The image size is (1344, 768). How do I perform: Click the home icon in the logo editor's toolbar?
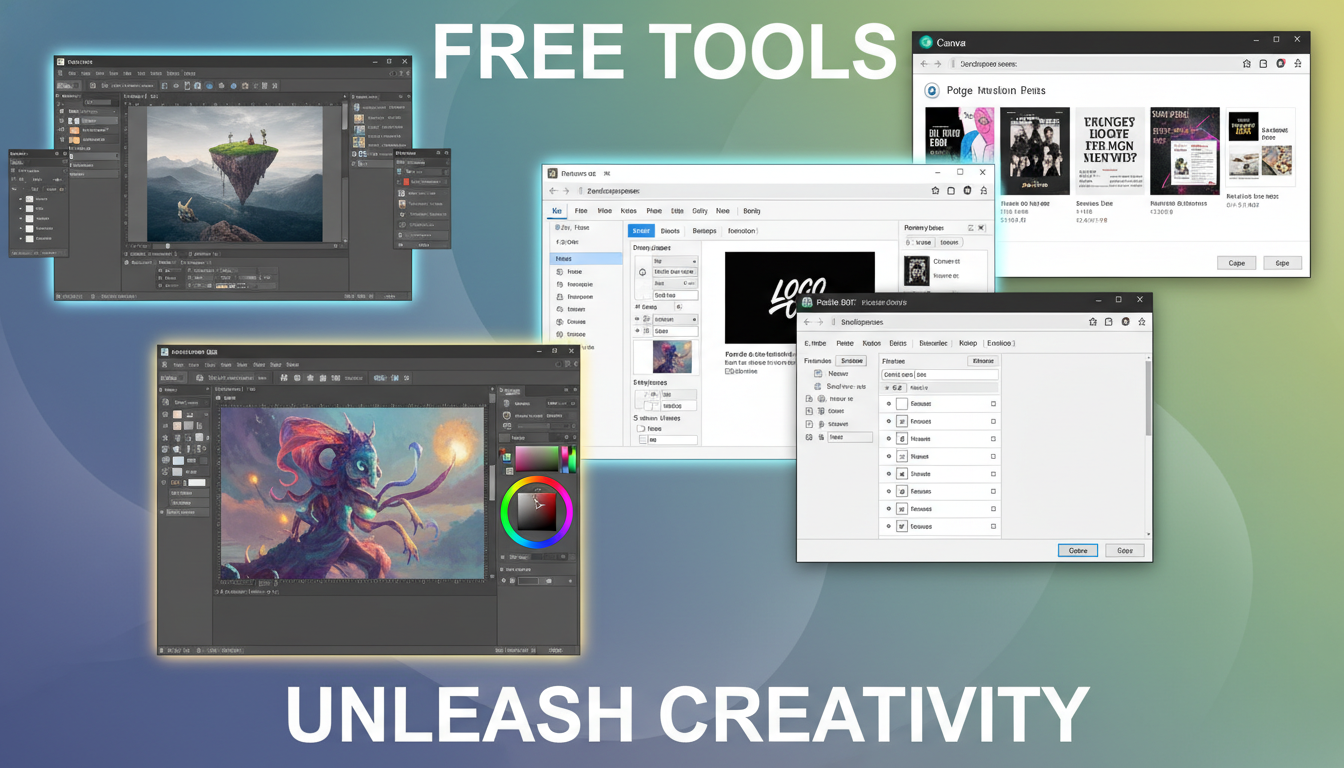point(934,190)
